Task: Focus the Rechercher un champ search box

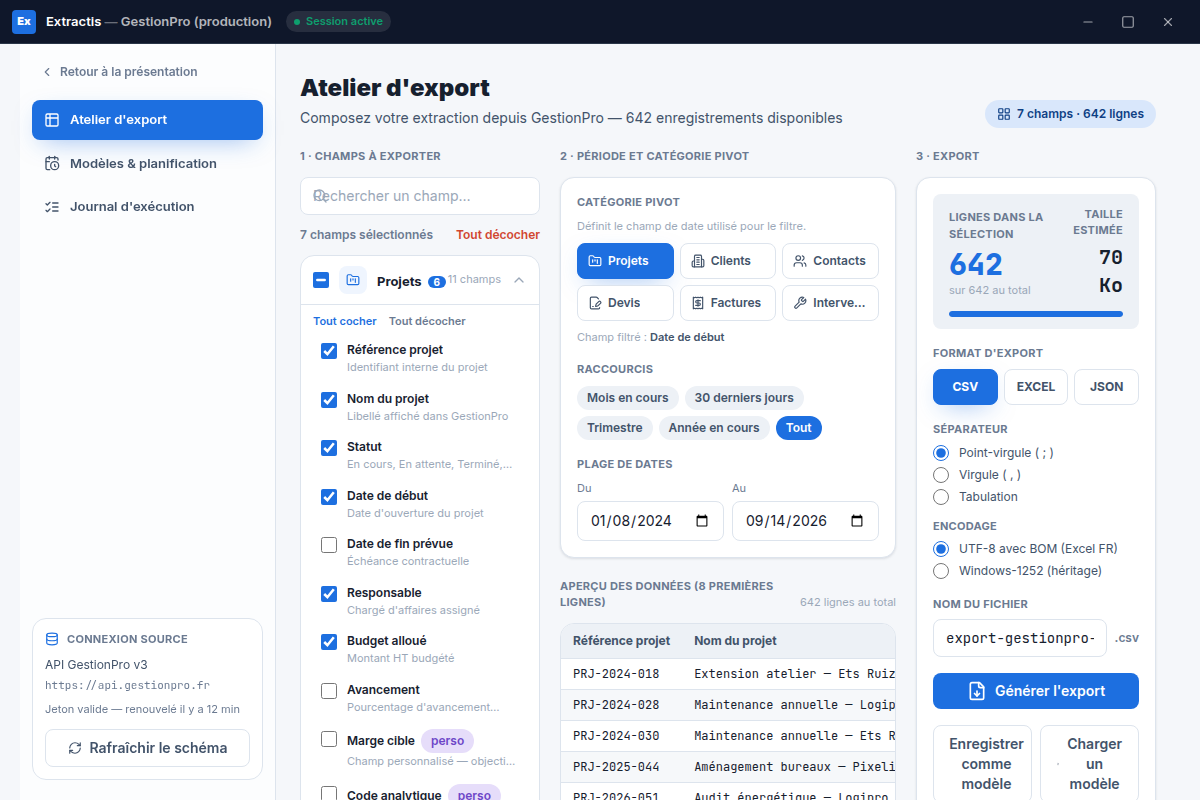Action: click(x=420, y=196)
